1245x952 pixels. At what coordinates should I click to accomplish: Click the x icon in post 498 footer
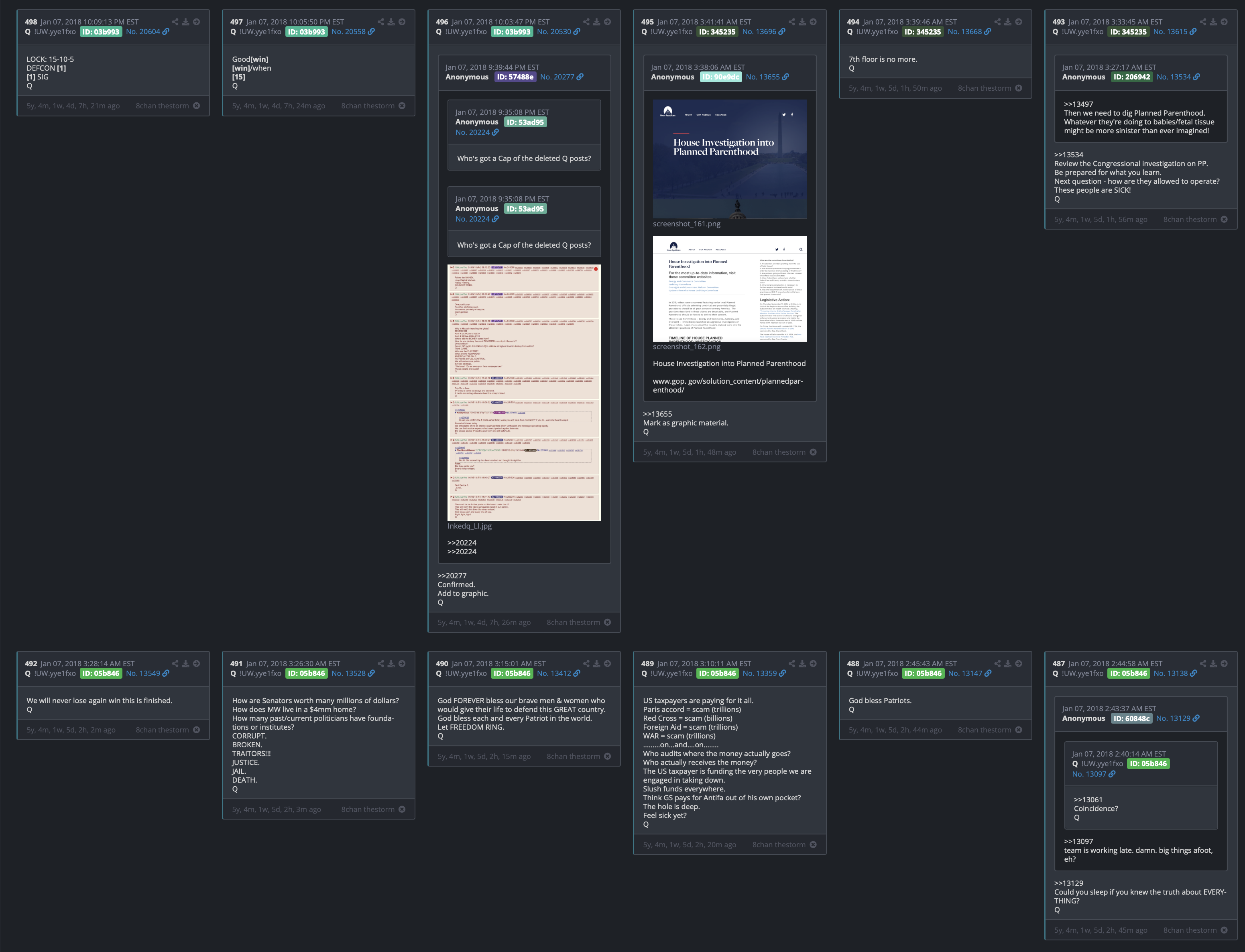coord(196,106)
